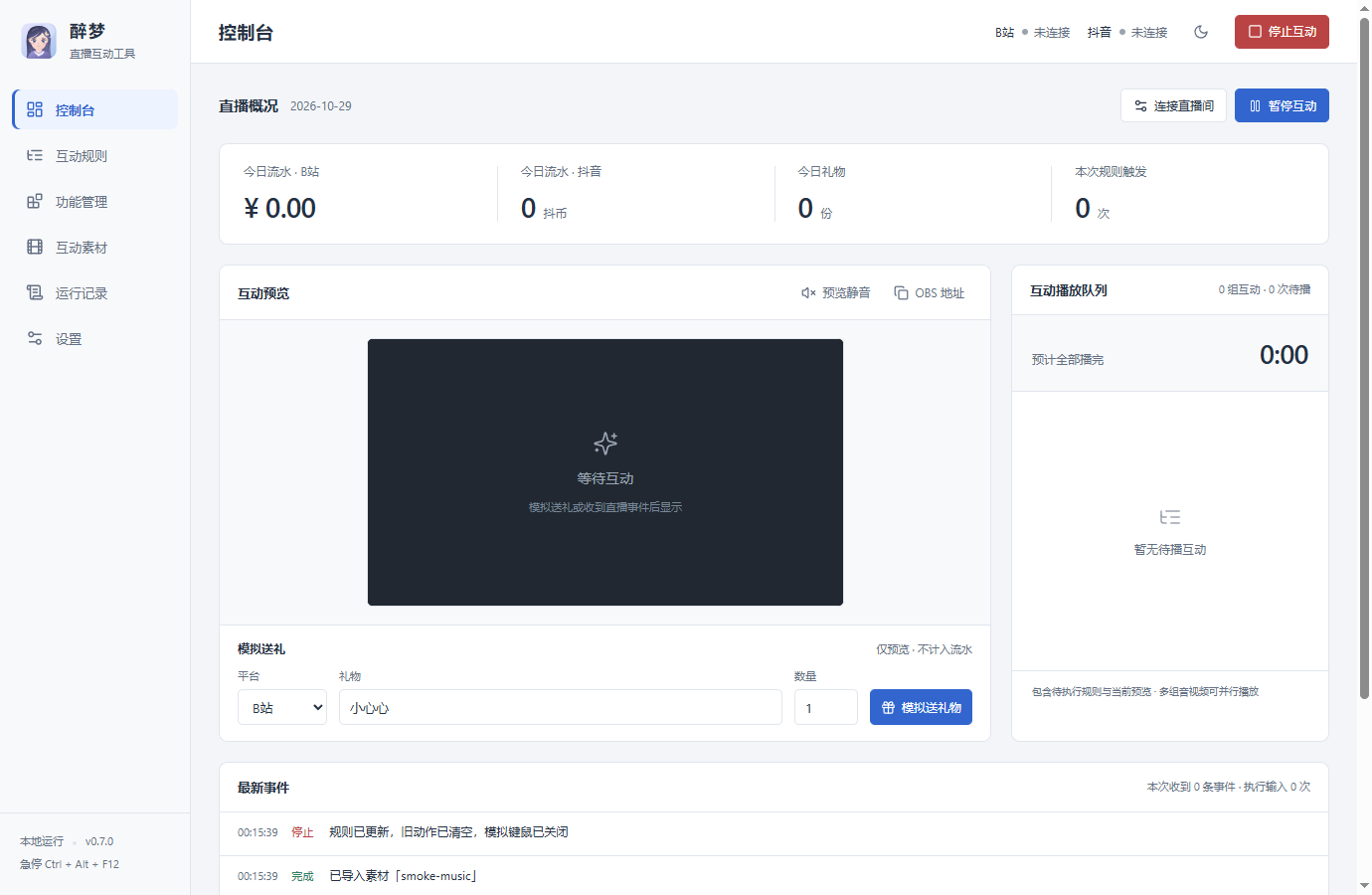This screenshot has width=1372, height=895.
Task: Click the 醉梦 avatar logo
Action: click(39, 41)
